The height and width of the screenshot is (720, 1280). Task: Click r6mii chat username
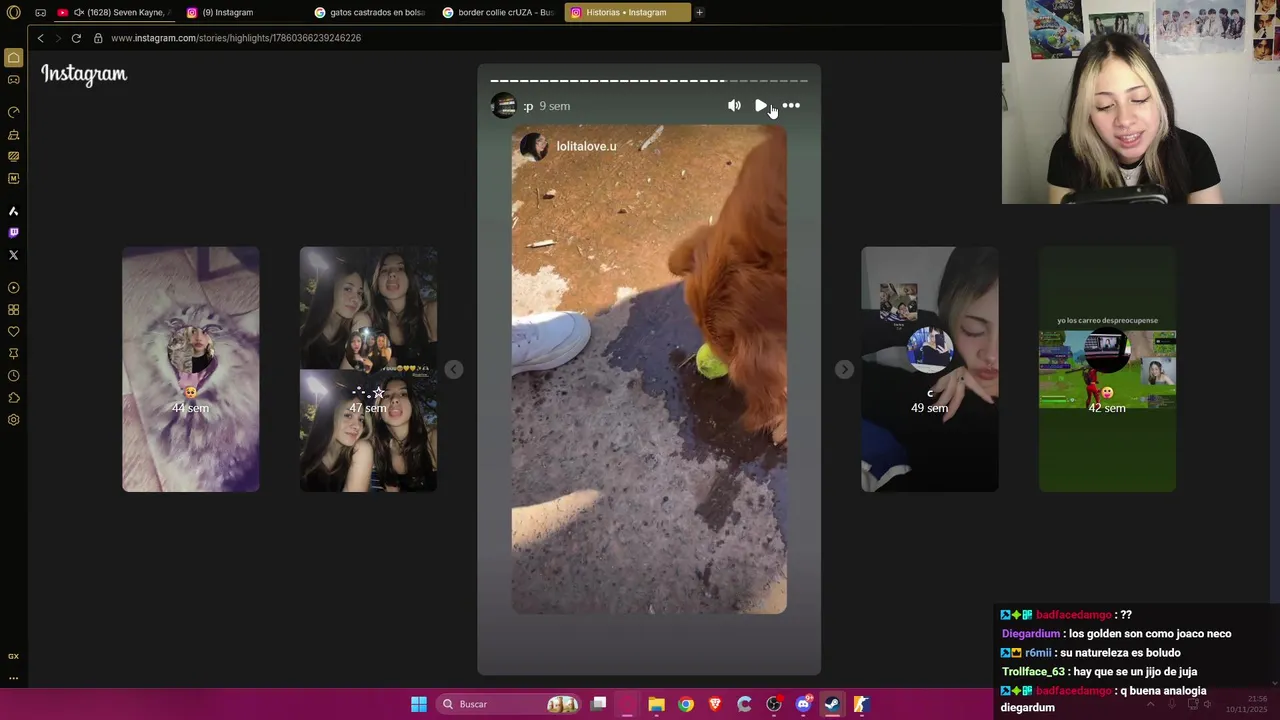[x=1038, y=653]
